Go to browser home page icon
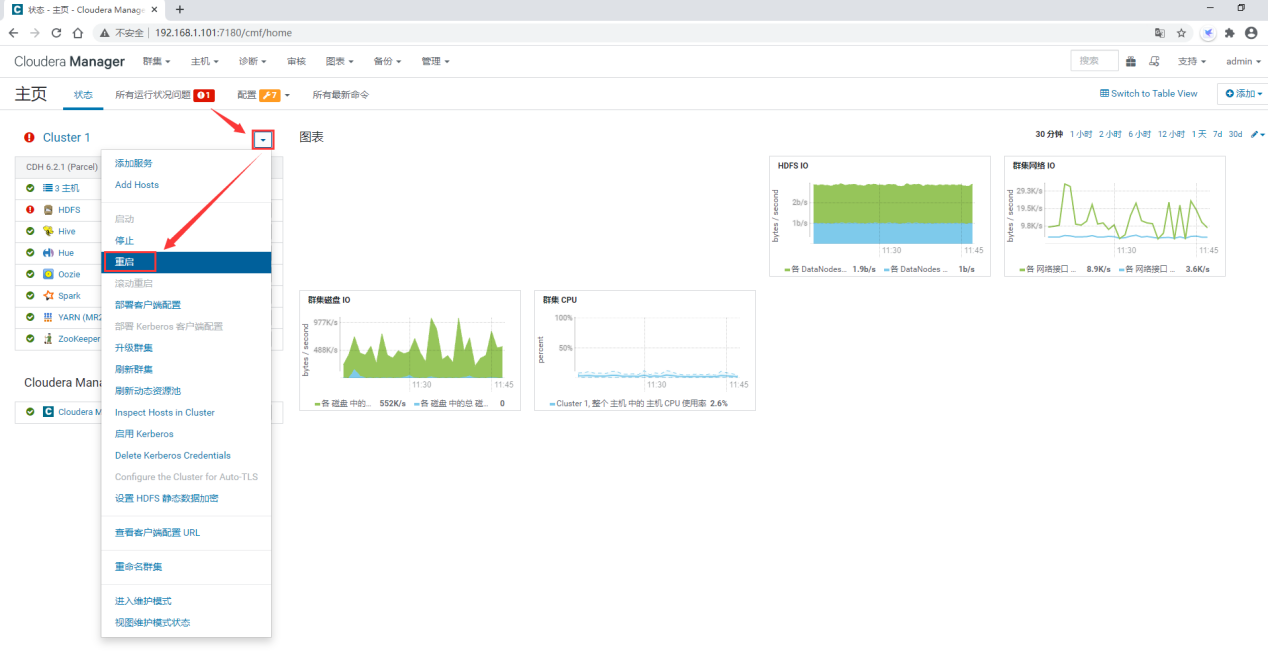This screenshot has height=652, width=1268. [78, 33]
